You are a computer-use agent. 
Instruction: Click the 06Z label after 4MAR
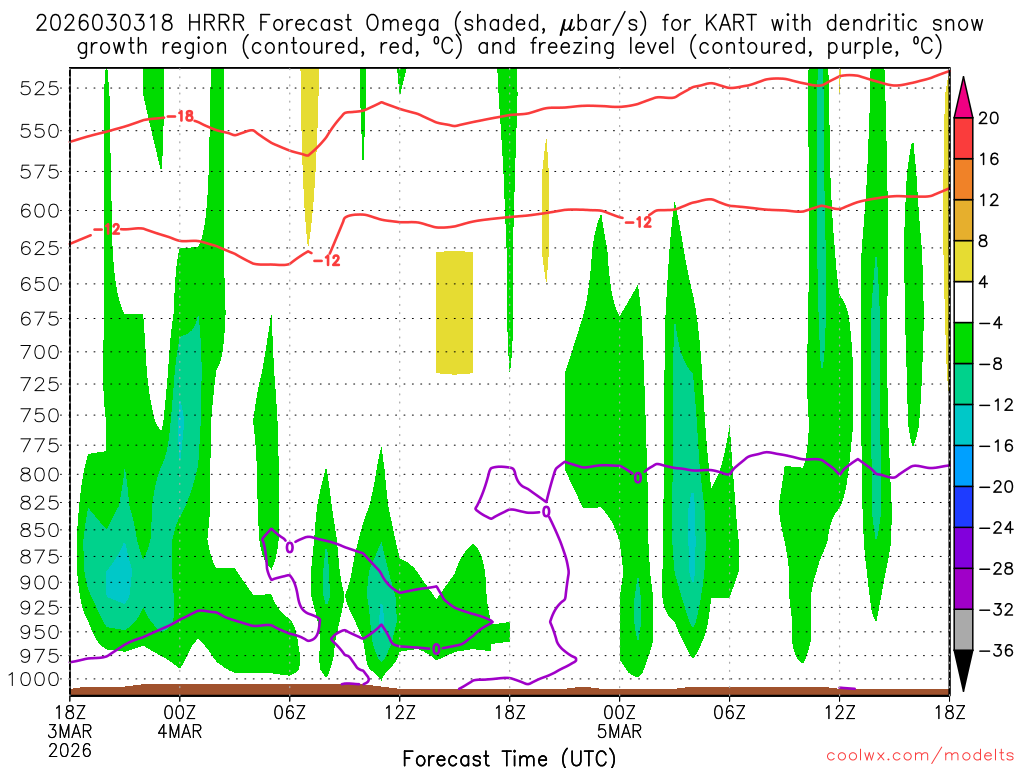pos(289,712)
